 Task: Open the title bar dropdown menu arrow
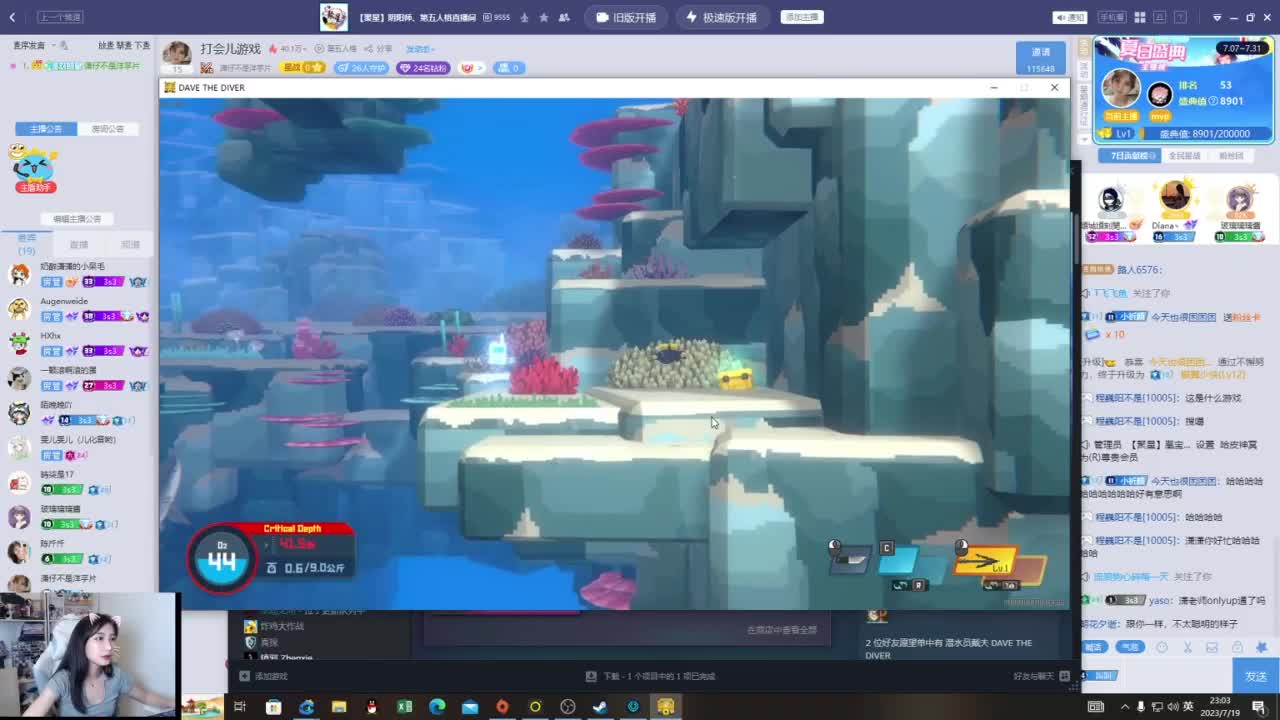click(1217, 17)
